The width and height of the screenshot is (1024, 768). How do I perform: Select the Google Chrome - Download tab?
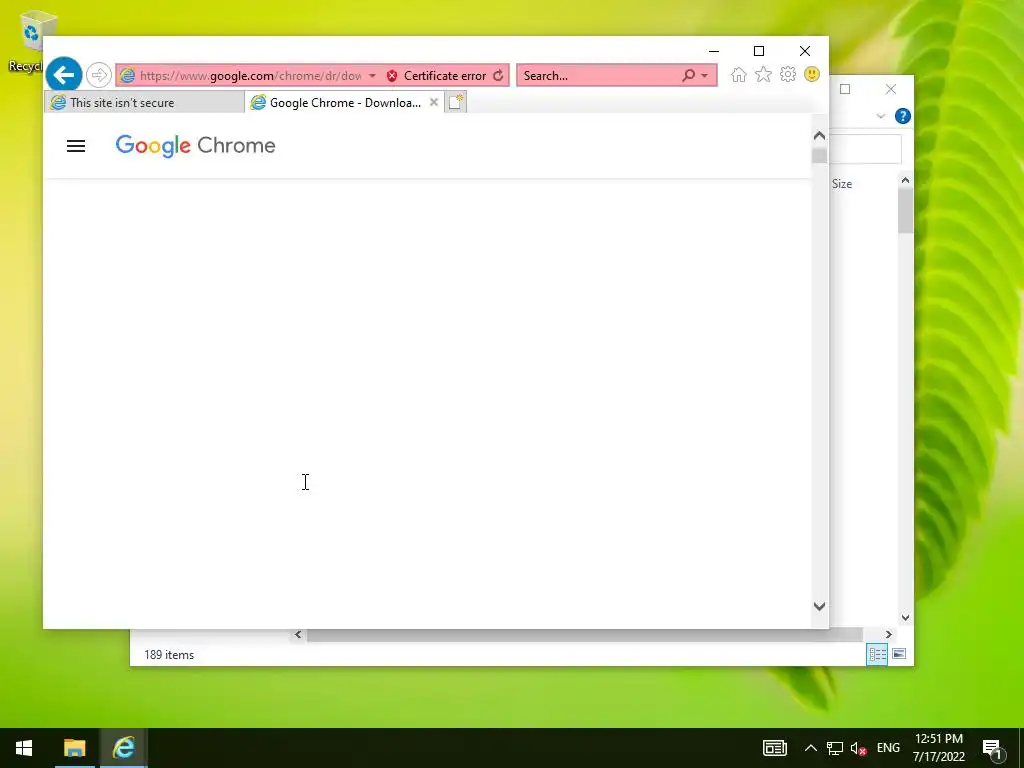tap(344, 103)
